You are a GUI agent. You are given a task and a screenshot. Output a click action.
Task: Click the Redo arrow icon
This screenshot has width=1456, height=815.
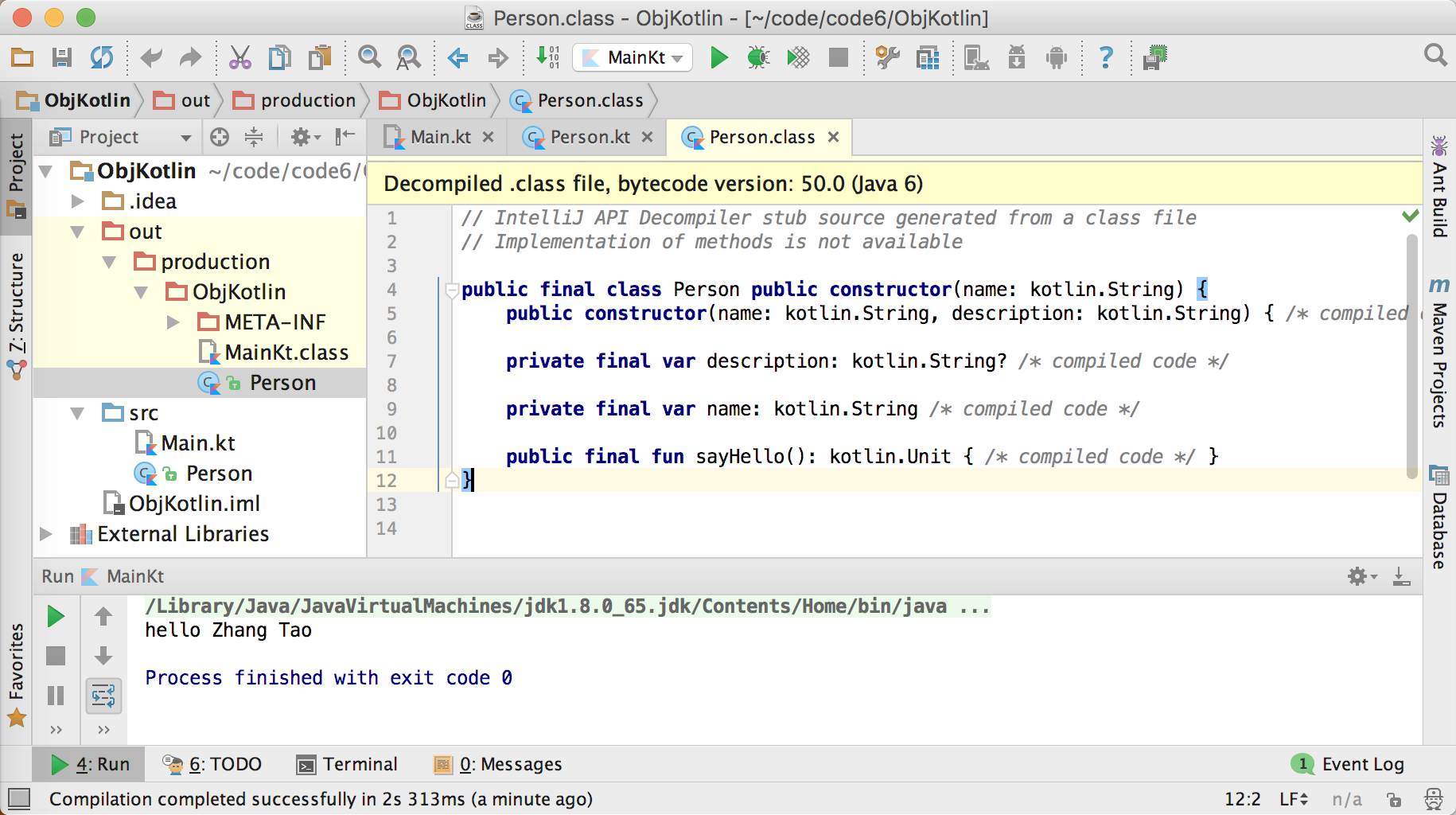click(x=190, y=57)
